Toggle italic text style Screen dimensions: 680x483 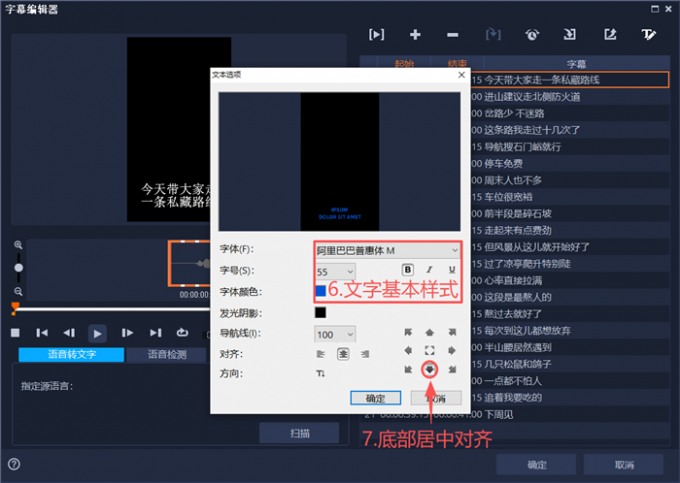coord(429,270)
